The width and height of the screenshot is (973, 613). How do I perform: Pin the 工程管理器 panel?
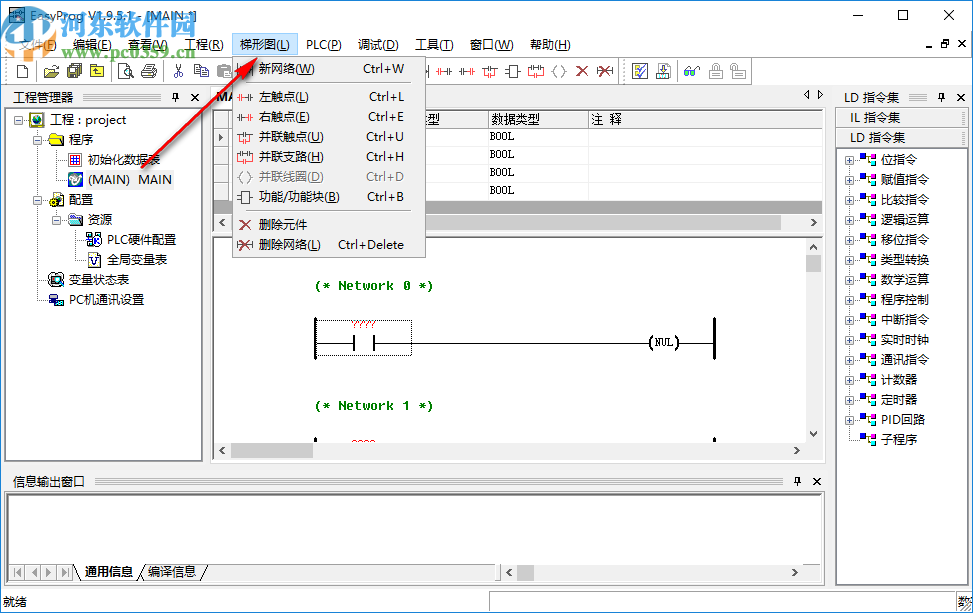click(x=176, y=97)
